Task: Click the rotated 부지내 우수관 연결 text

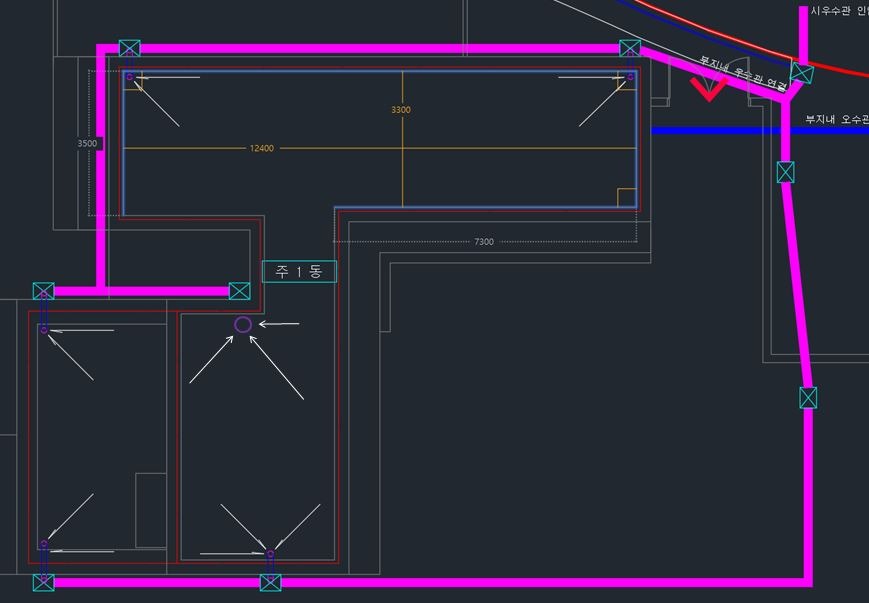Action: tap(742, 76)
